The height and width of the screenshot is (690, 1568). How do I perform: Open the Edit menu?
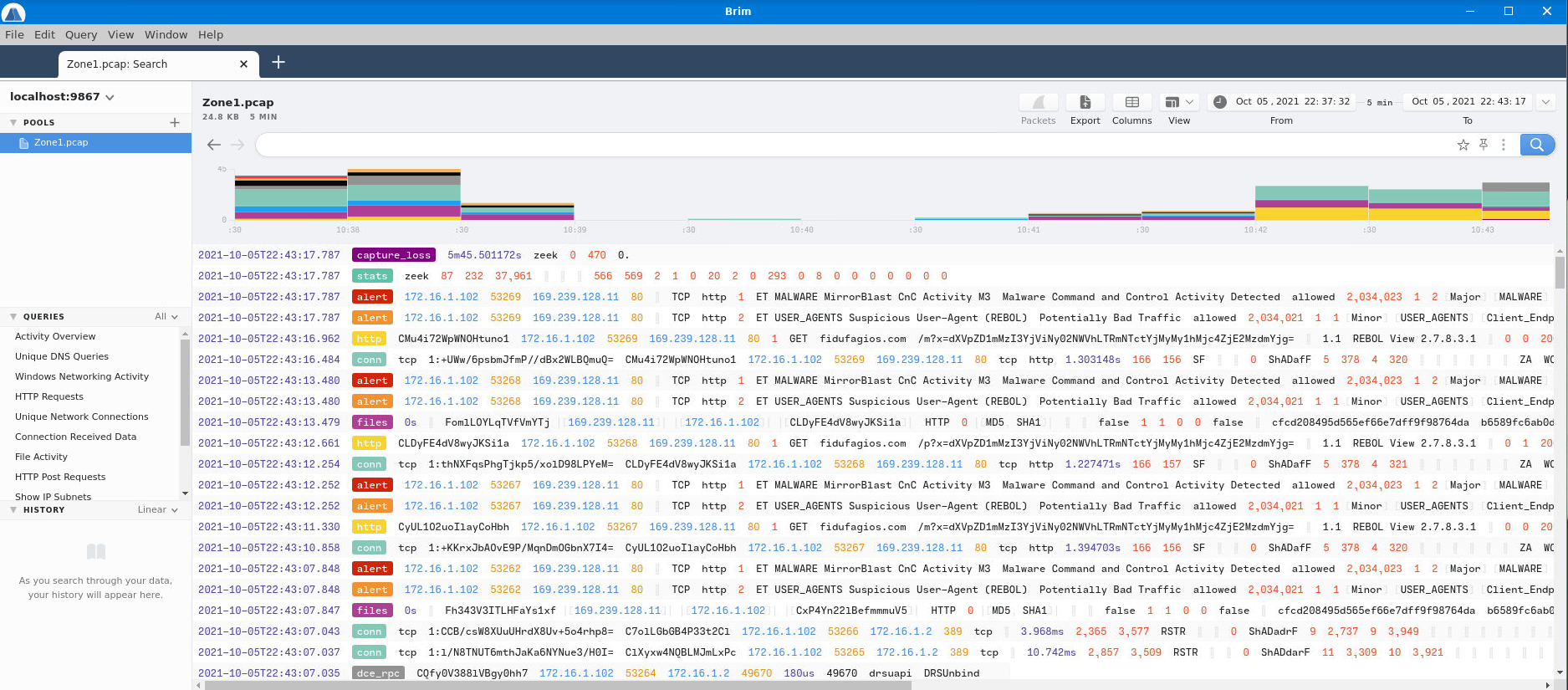pyautogui.click(x=44, y=34)
